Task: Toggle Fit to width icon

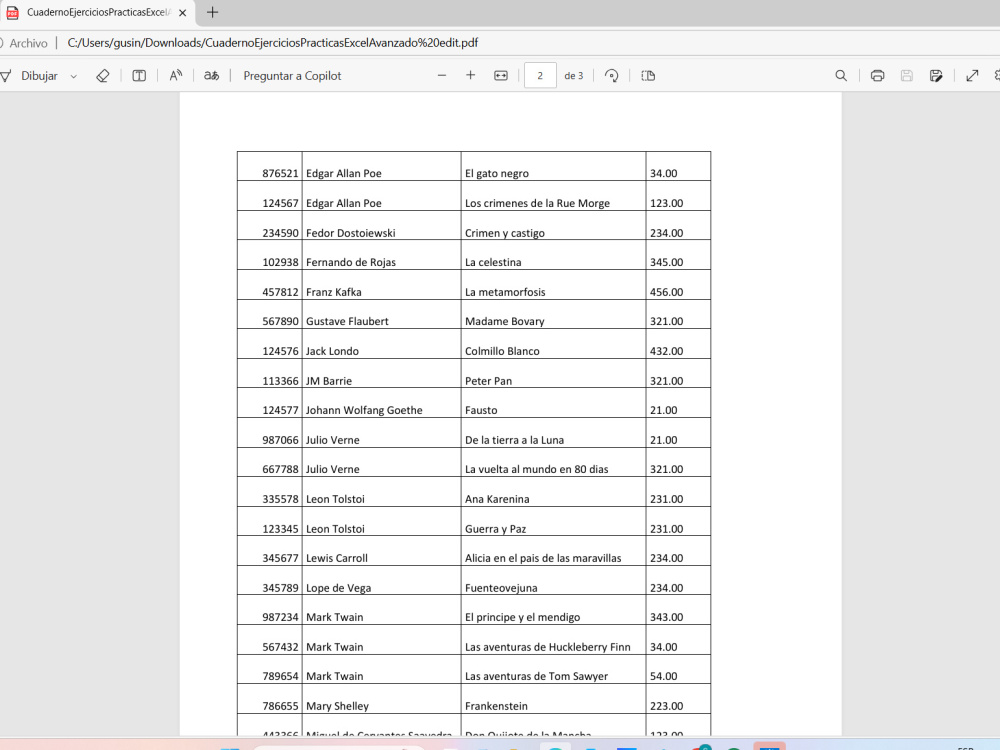Action: (x=501, y=76)
